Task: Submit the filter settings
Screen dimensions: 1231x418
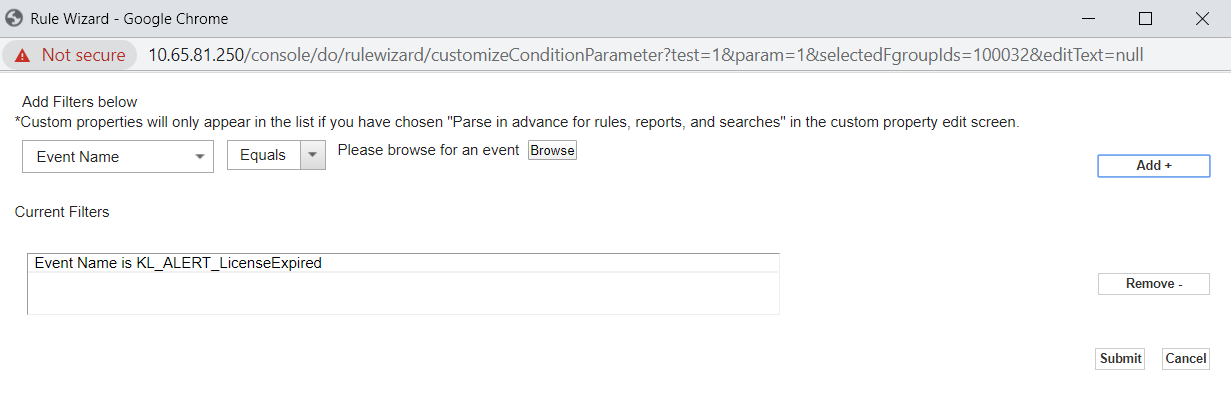Action: 1120,359
